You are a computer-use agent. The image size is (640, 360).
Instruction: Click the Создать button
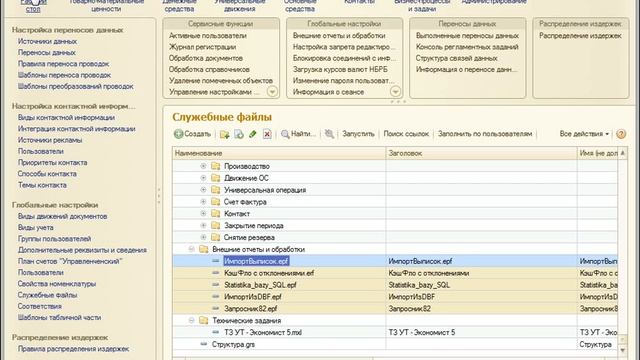click(x=192, y=134)
